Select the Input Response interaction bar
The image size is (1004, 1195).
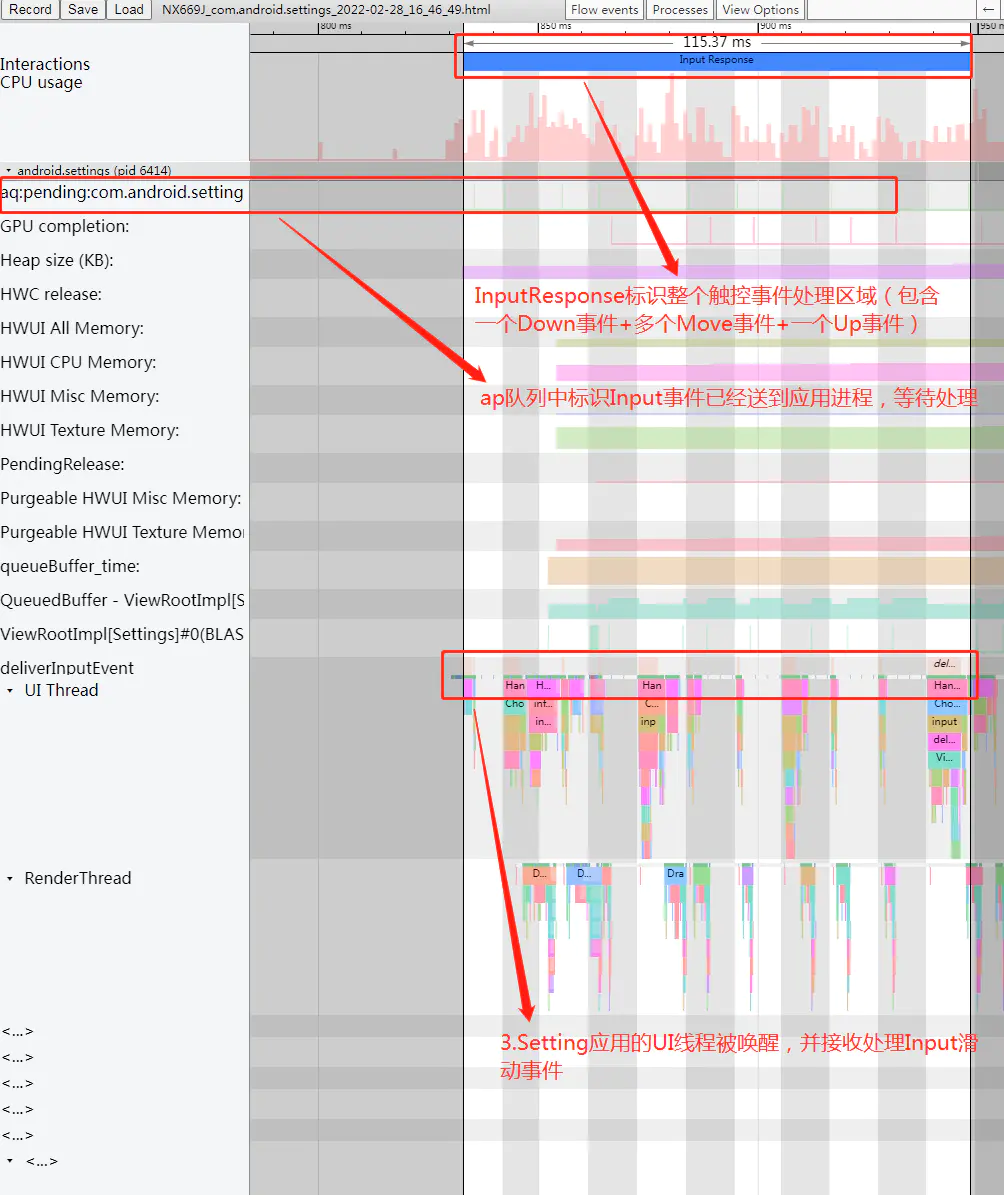717,61
